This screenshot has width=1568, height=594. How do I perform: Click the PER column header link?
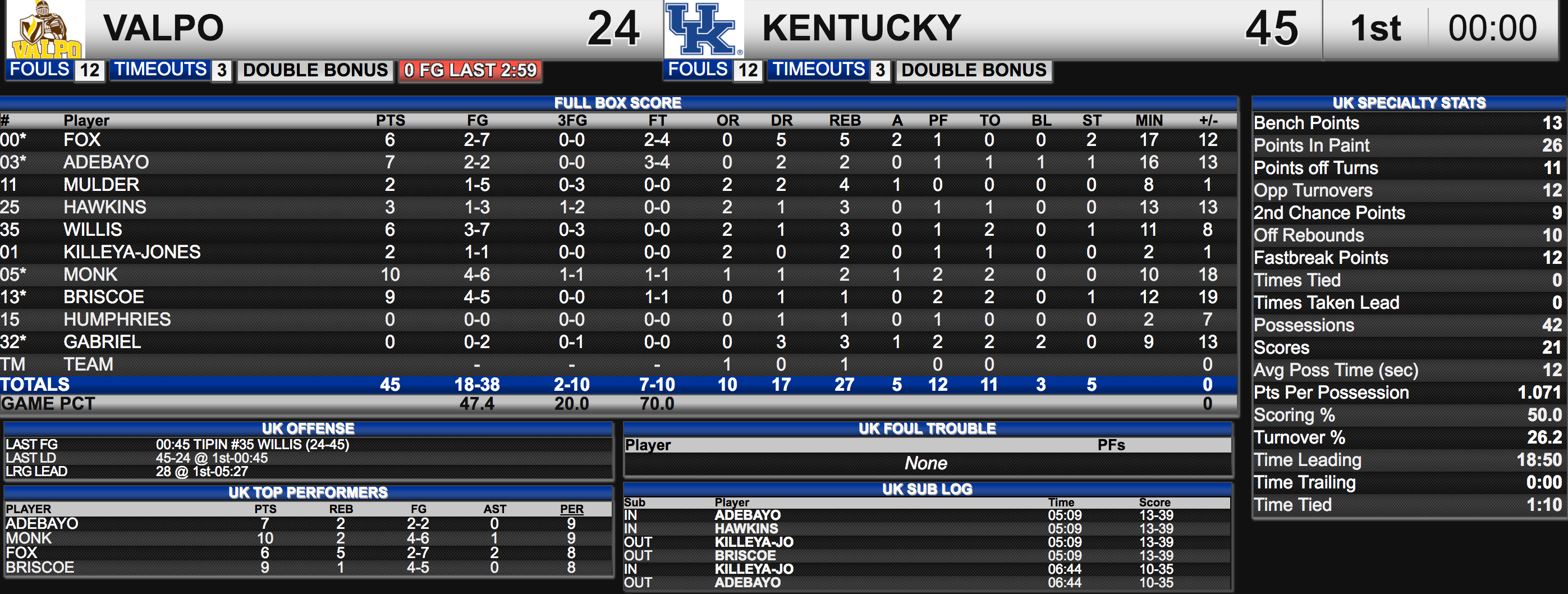coord(571,509)
